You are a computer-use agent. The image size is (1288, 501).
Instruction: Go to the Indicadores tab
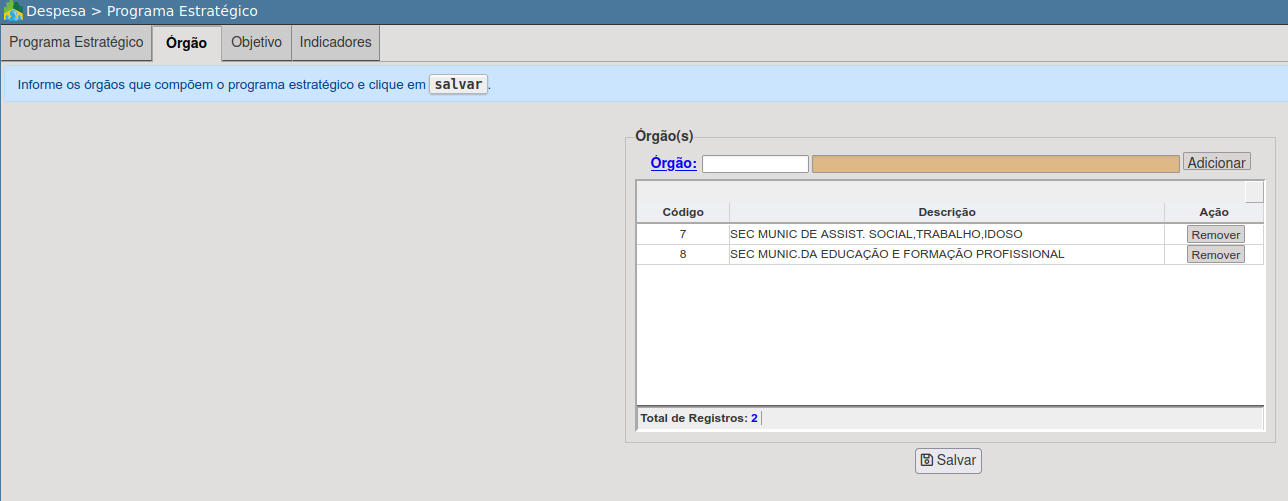point(335,43)
